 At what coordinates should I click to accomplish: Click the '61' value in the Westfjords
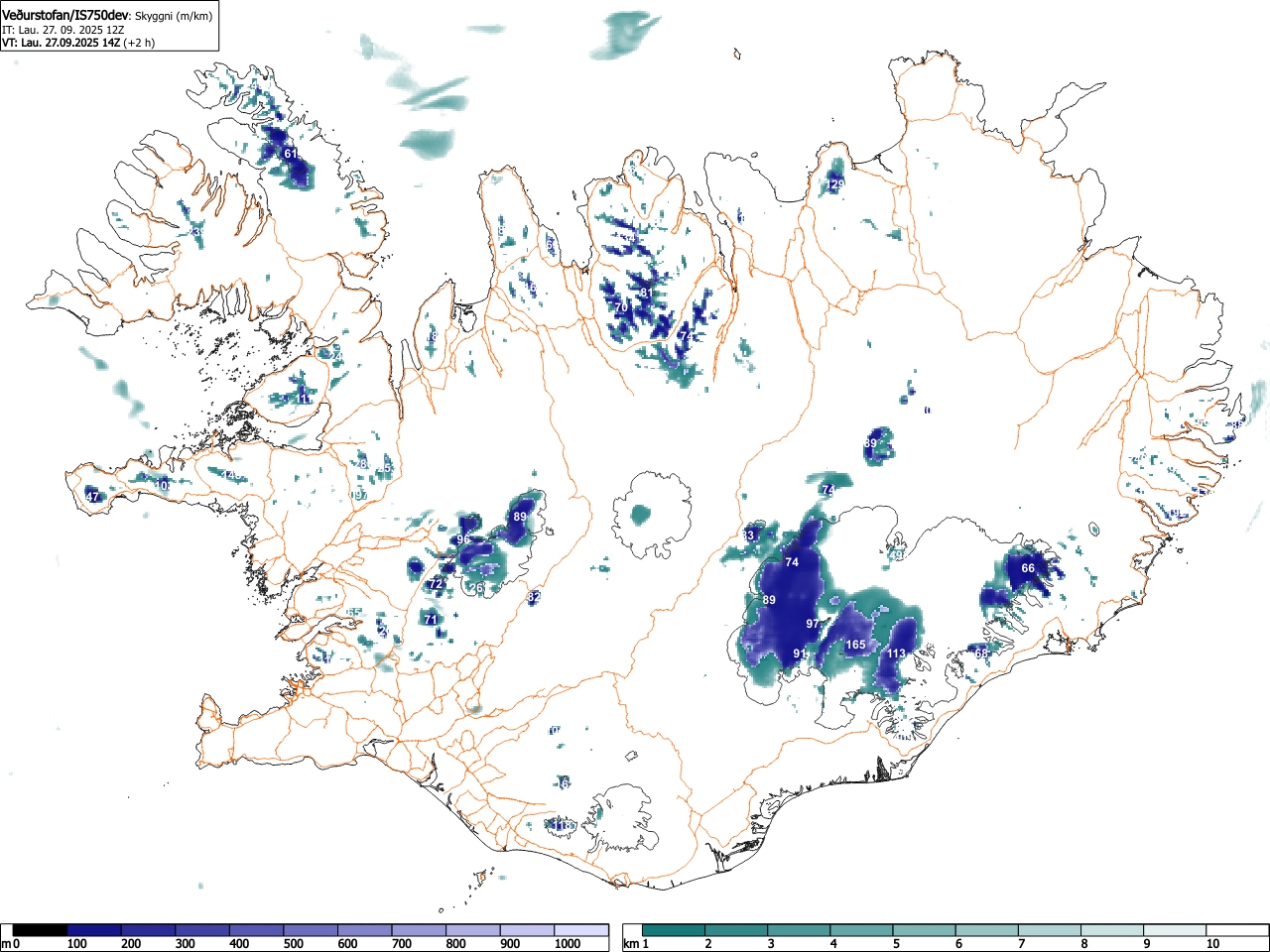click(x=291, y=154)
